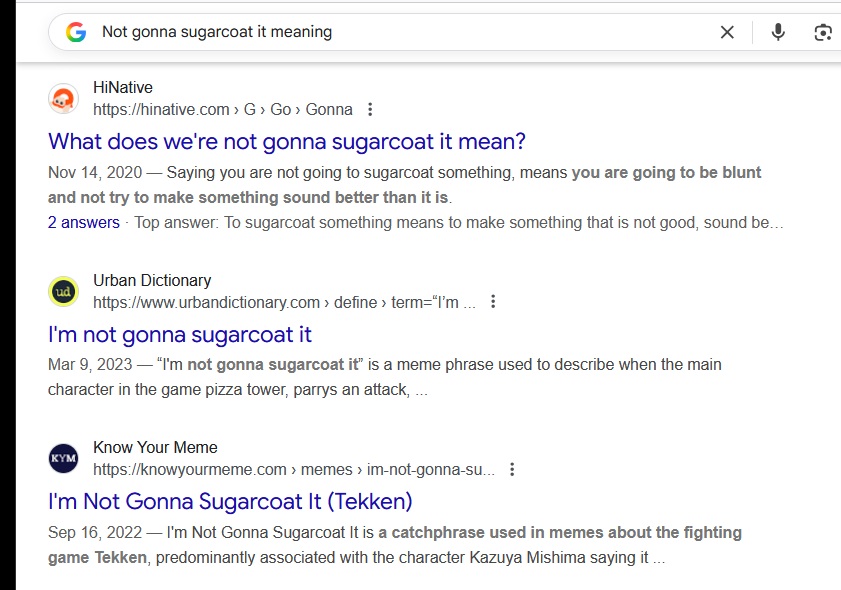Click inside the search query text field

pos(400,33)
